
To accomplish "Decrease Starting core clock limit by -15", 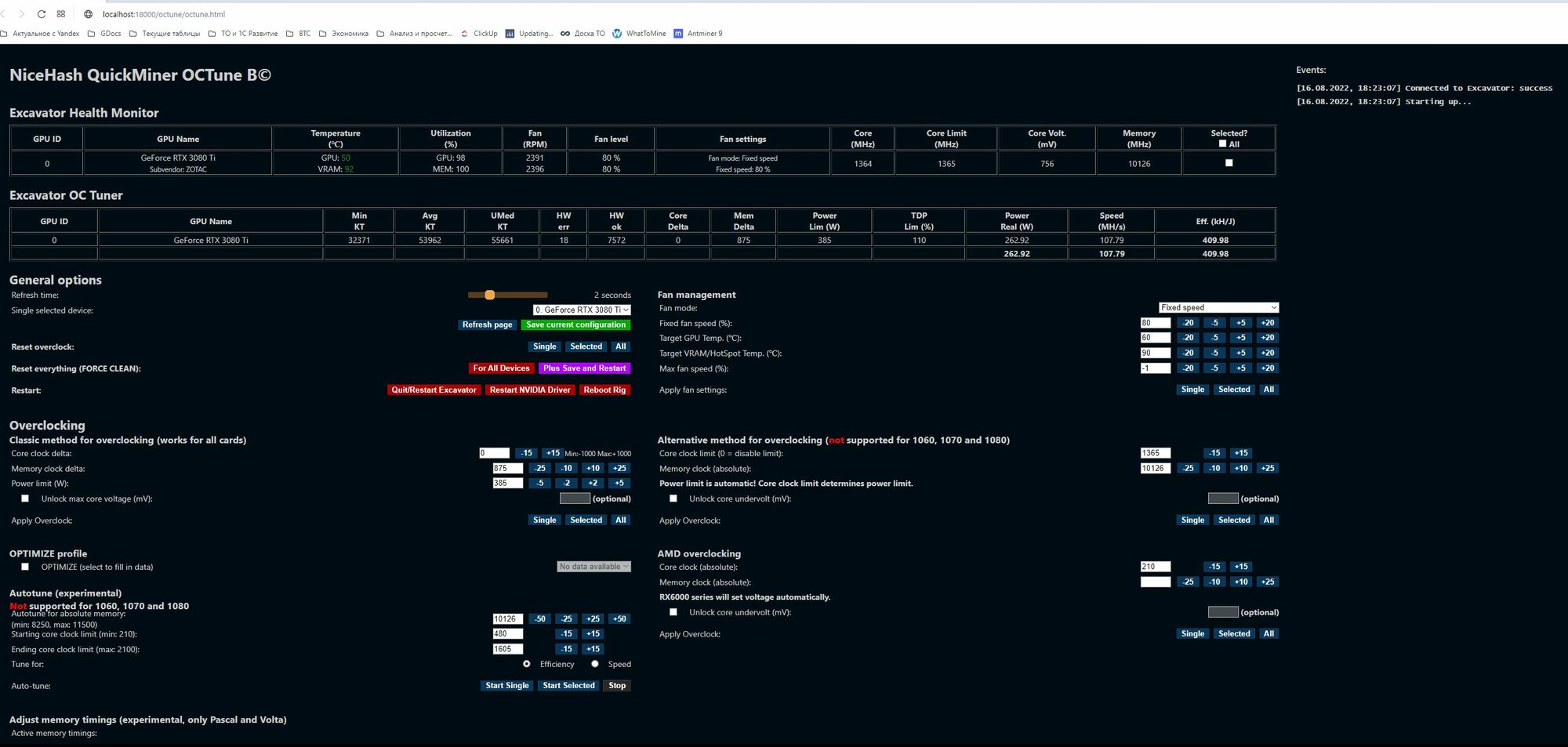I will pos(566,634).
